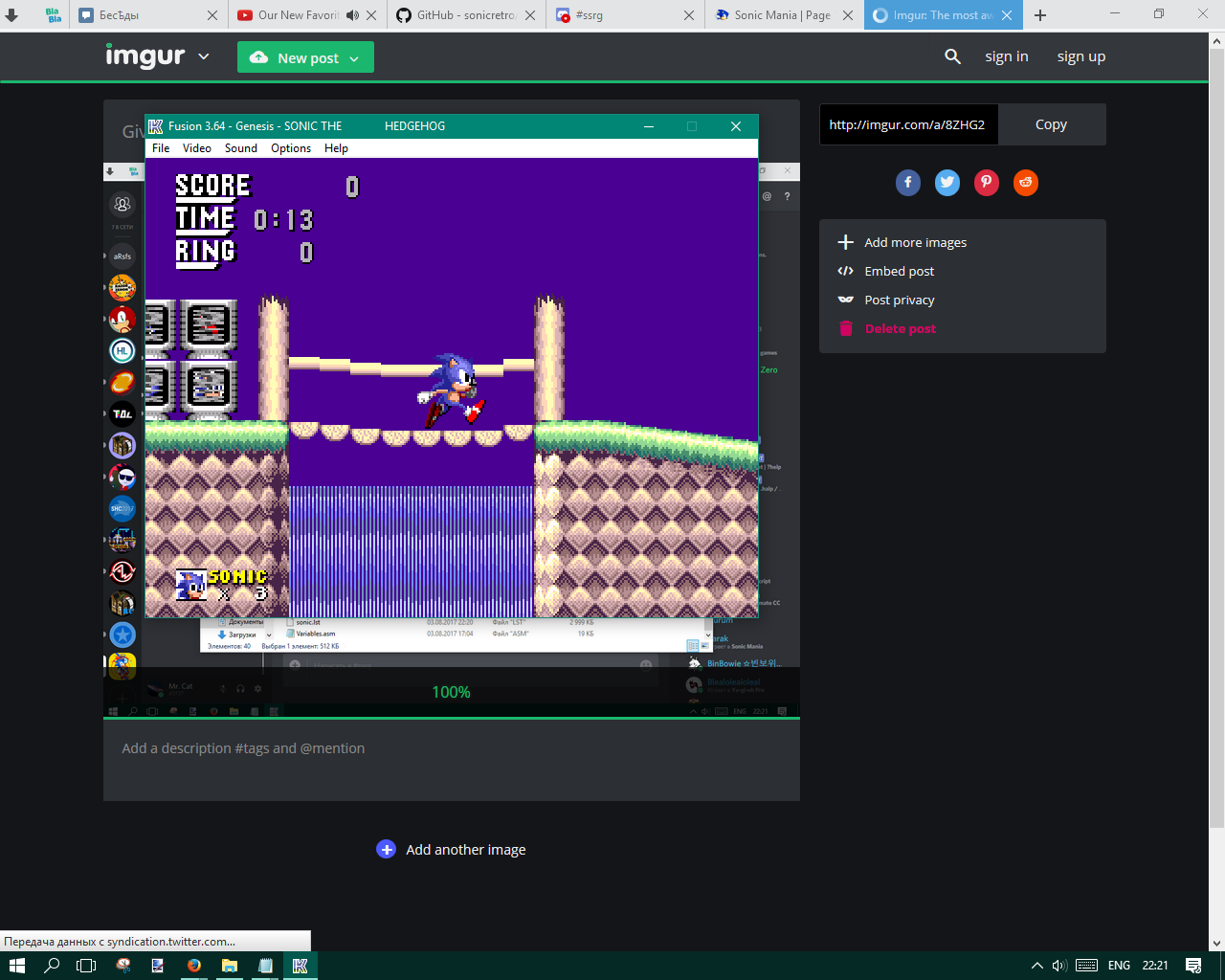Screen dimensions: 1225x980
Task: Open the Post privacy option
Action: coord(899,300)
